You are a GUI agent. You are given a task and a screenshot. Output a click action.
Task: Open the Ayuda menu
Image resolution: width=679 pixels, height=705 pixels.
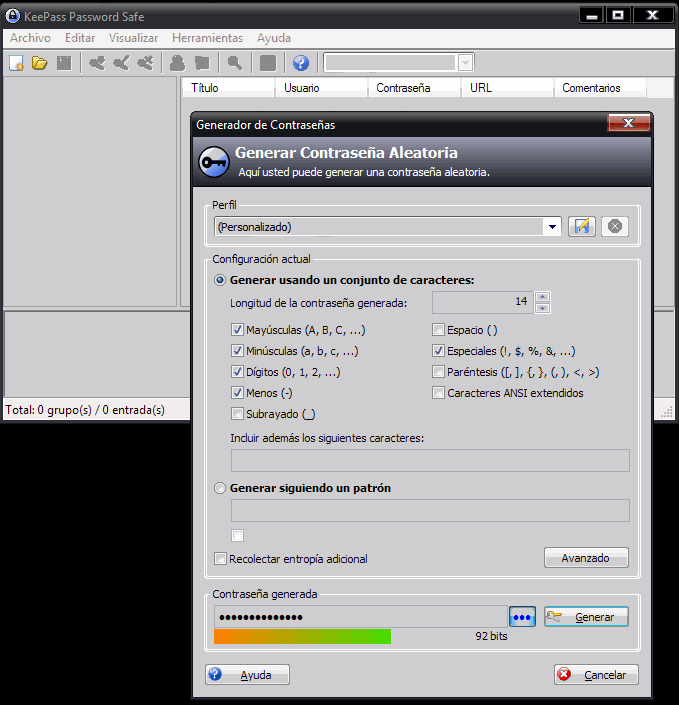(x=274, y=38)
